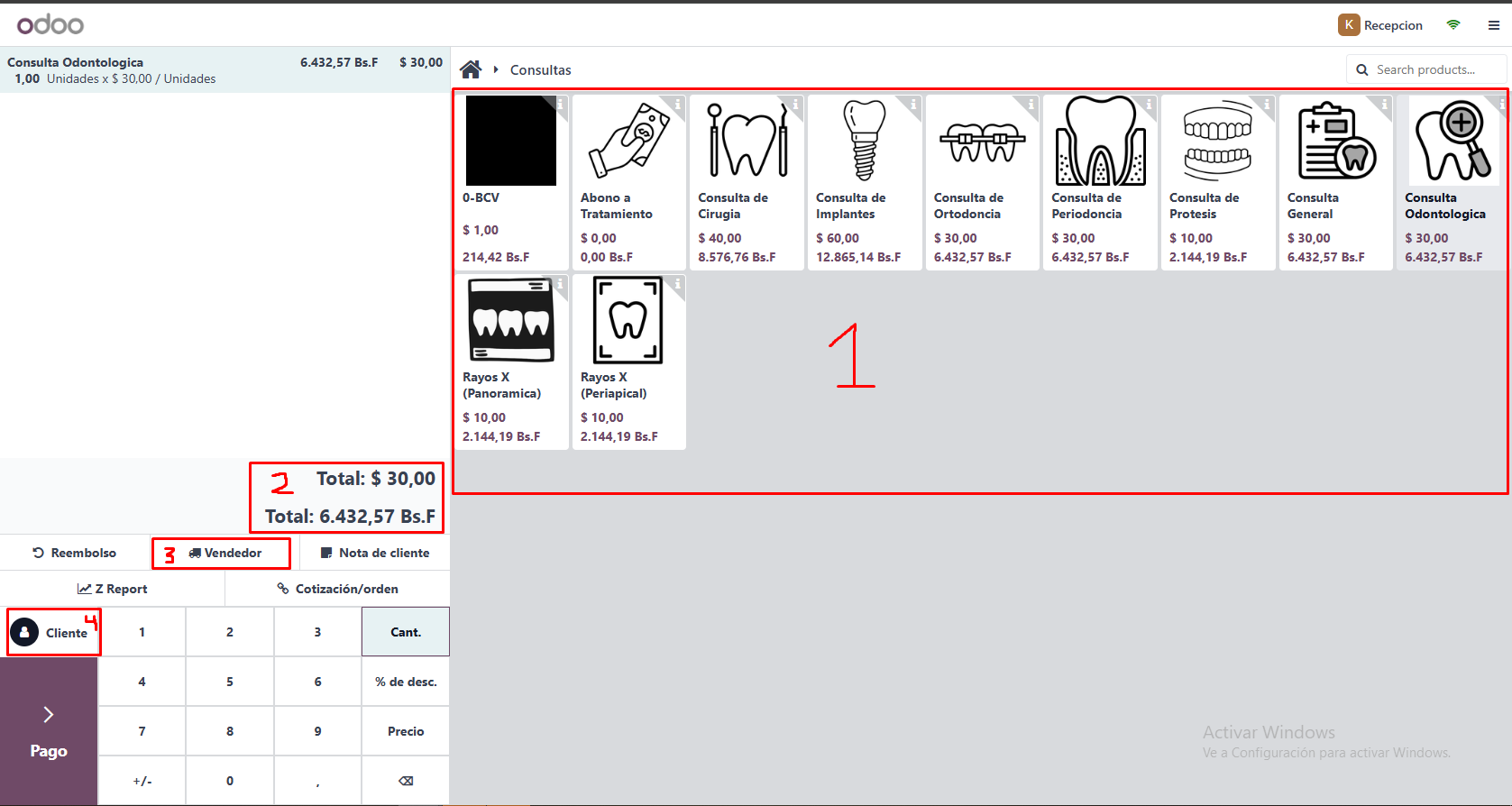Open Nota de cliente
Image resolution: width=1512 pixels, height=806 pixels.
coord(375,553)
